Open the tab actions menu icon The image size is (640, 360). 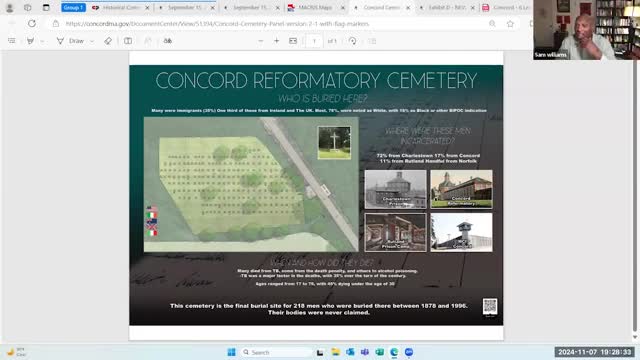click(x=46, y=7)
